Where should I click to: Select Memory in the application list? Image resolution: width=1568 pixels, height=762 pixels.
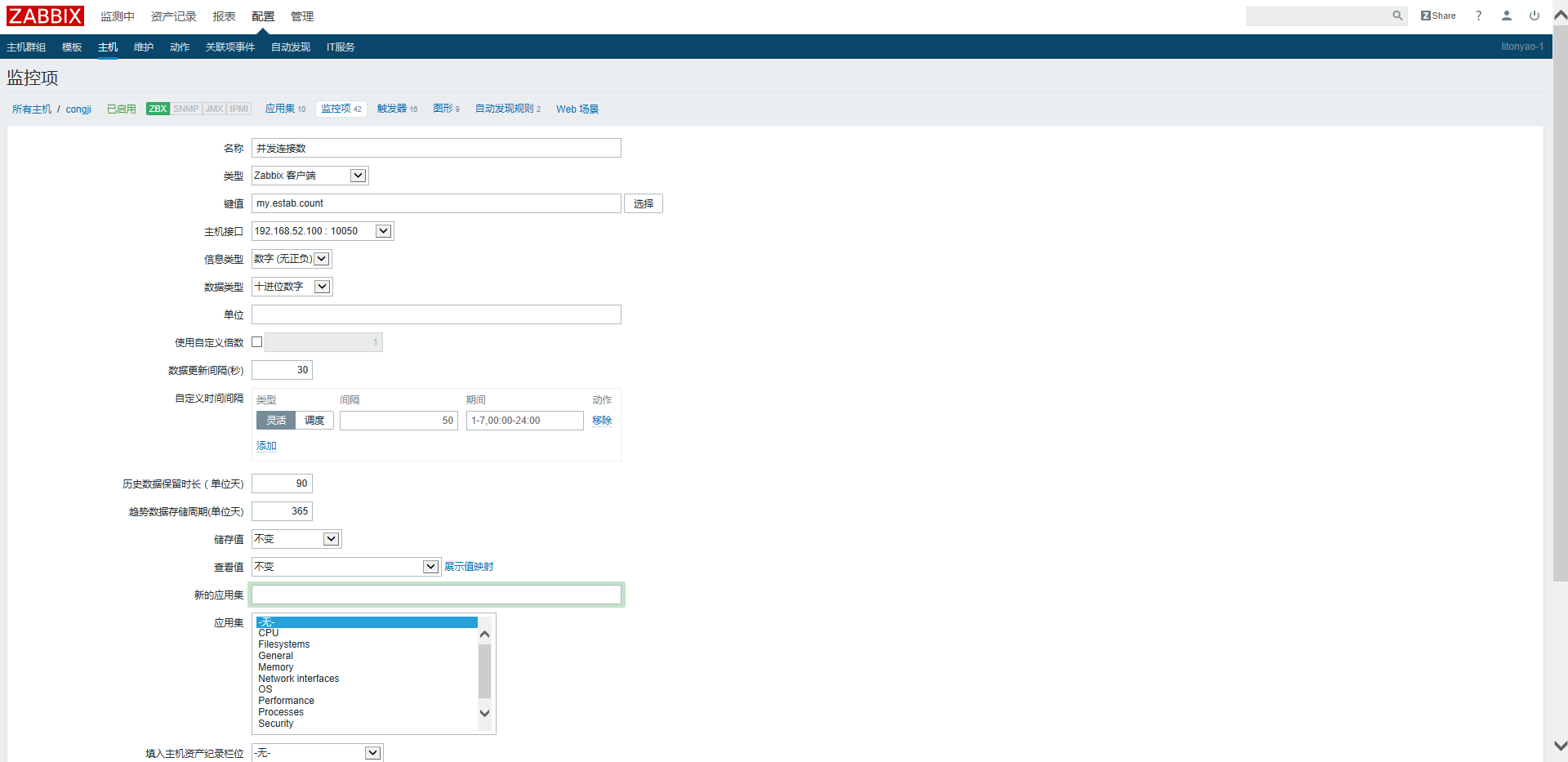click(367, 667)
